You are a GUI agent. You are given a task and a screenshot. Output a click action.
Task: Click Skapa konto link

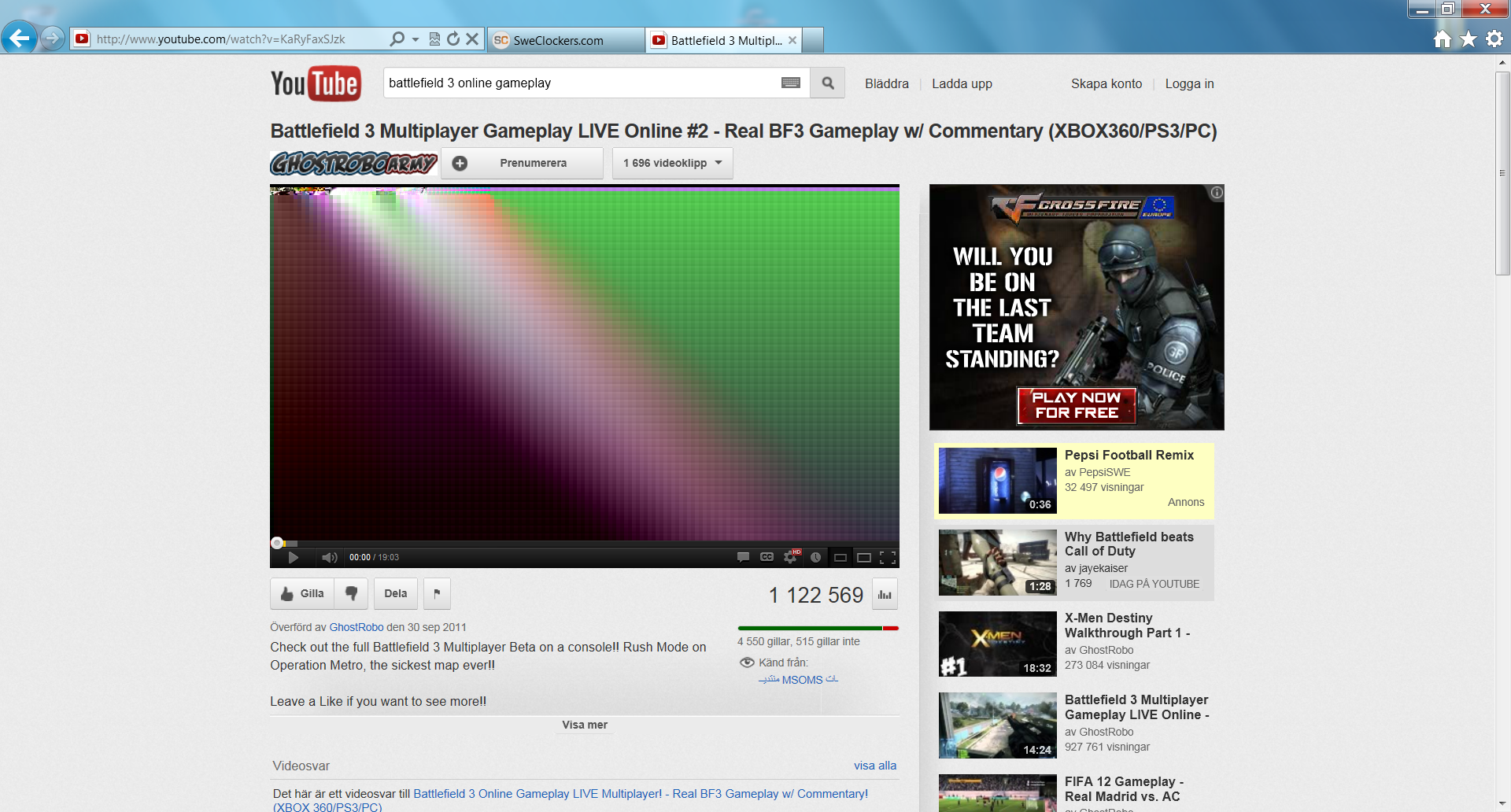(x=1106, y=83)
